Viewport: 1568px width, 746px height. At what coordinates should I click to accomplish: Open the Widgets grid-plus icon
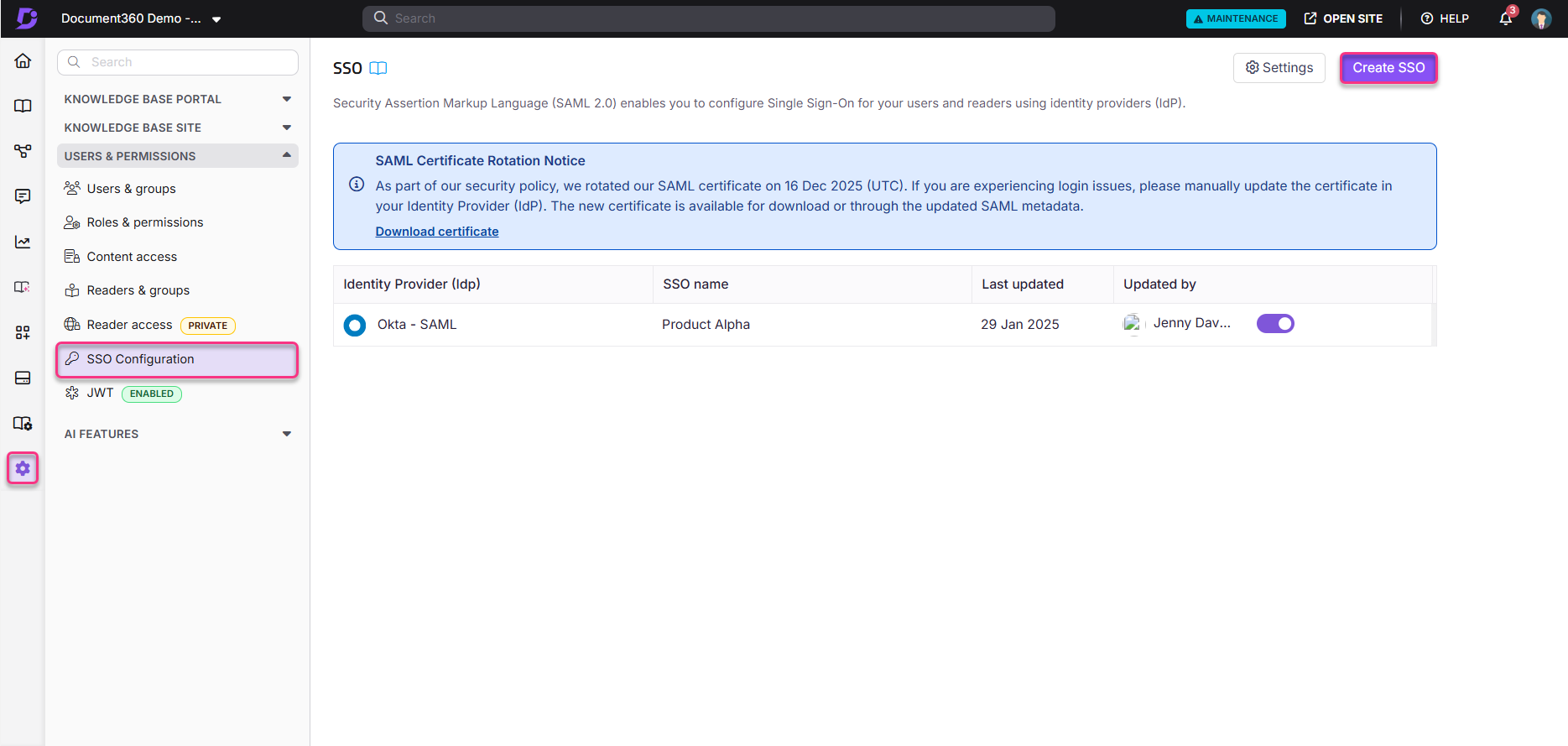click(23, 332)
